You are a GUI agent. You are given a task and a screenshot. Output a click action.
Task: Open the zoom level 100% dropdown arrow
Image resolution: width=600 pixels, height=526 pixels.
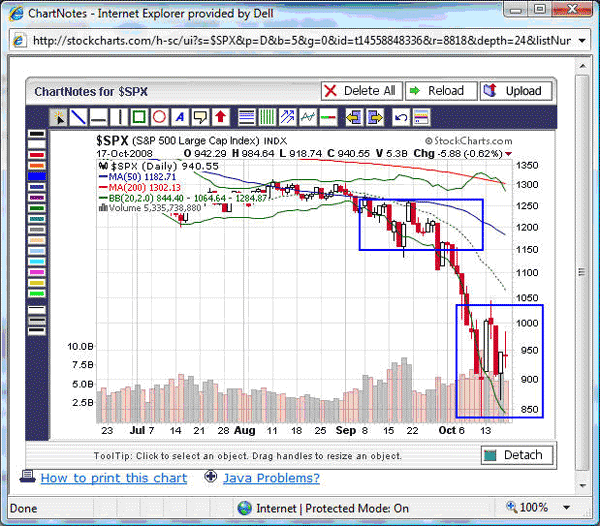pos(567,508)
